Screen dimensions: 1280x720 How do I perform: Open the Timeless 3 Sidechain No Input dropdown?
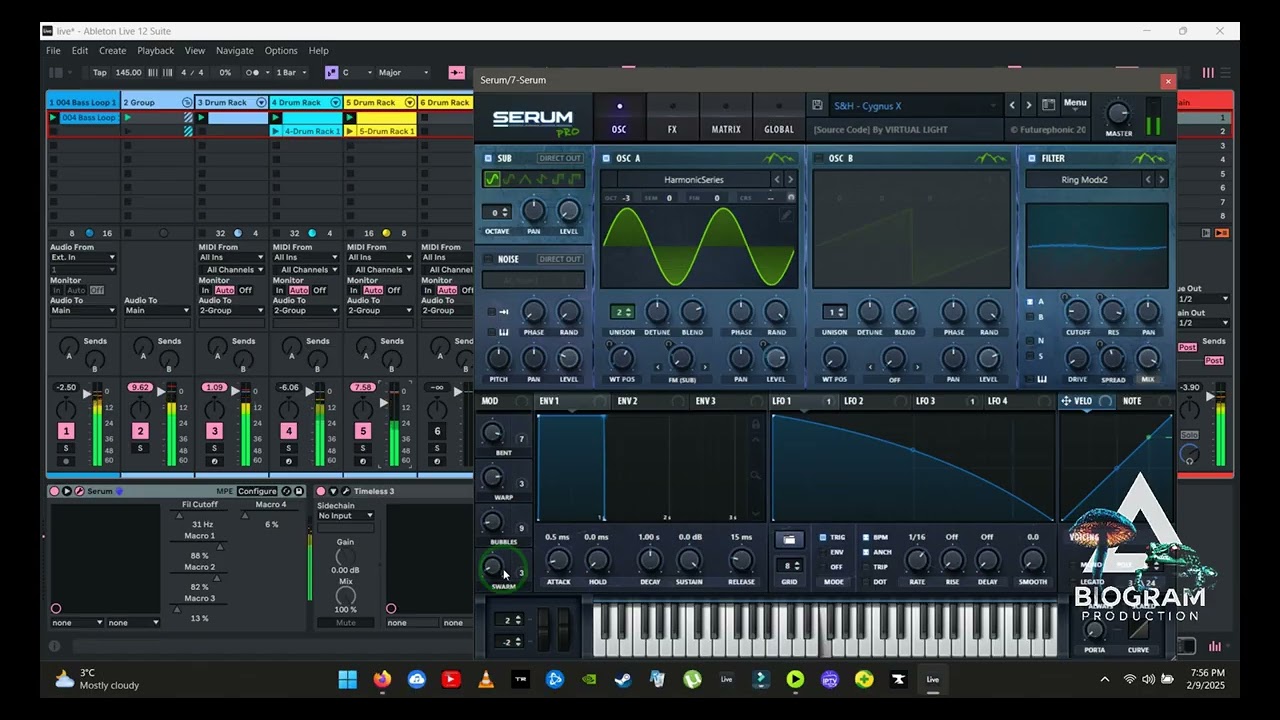coord(346,516)
